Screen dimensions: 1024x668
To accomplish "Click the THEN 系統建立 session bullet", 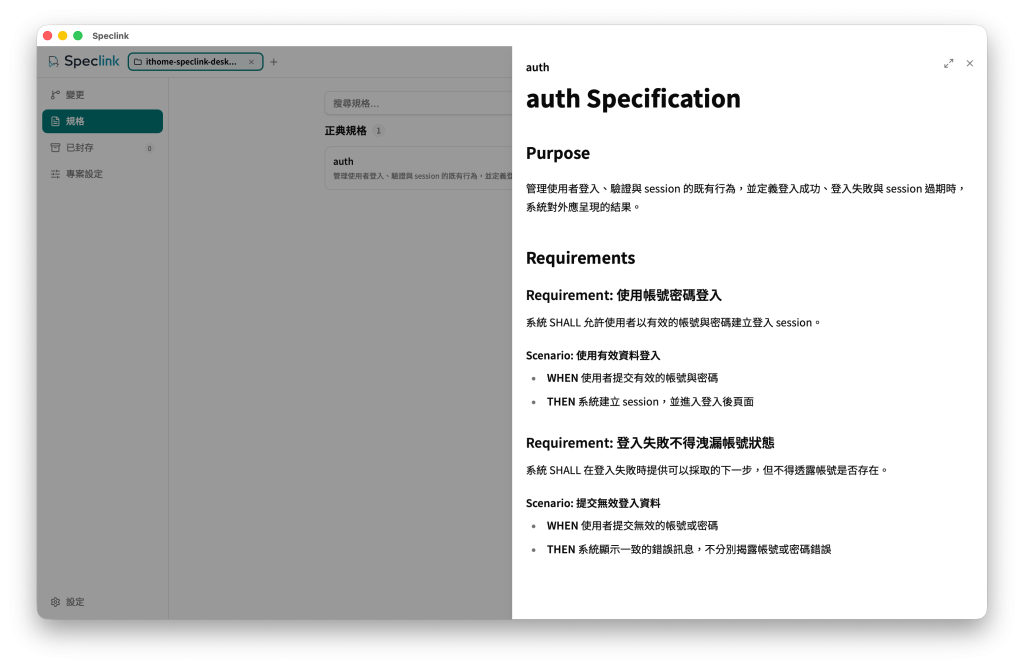I will (x=650, y=402).
